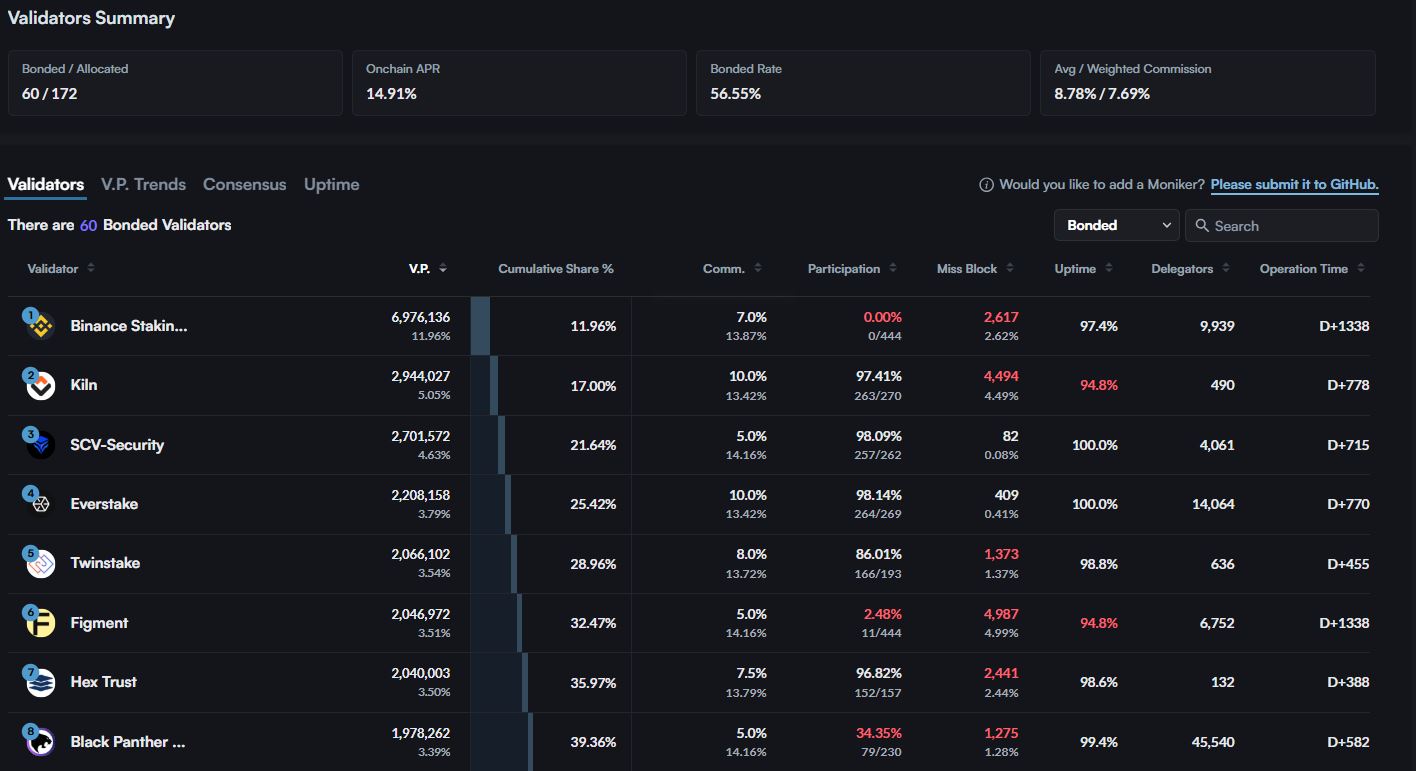The width and height of the screenshot is (1416, 771).
Task: Switch to the Uptime tab
Action: (331, 185)
